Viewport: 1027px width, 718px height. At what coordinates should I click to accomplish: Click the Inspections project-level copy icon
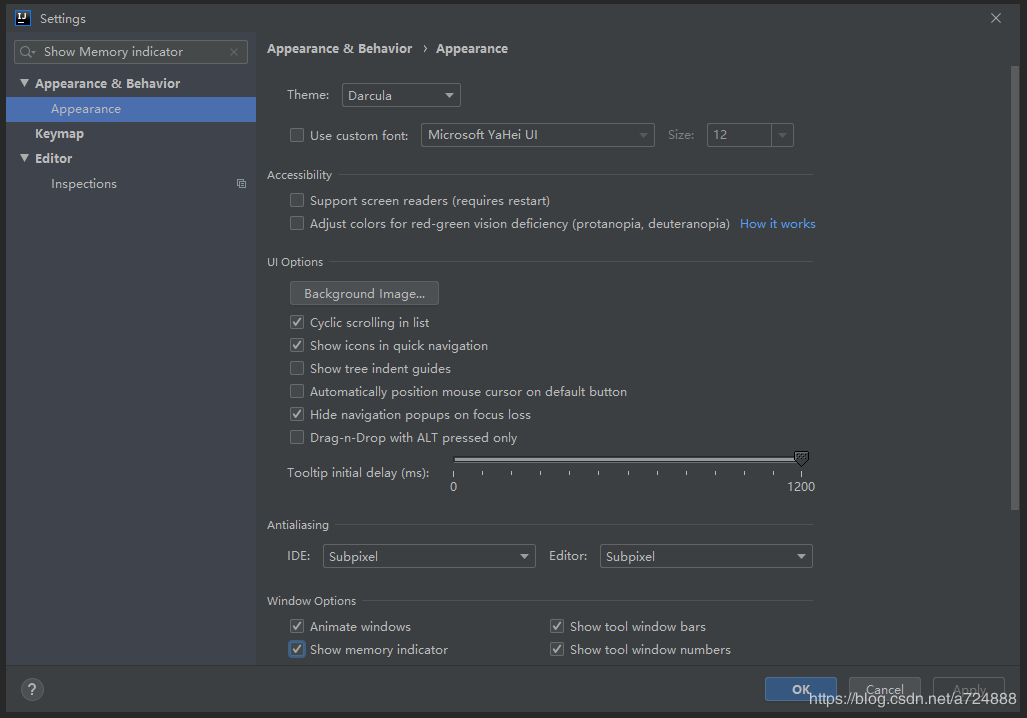(241, 184)
